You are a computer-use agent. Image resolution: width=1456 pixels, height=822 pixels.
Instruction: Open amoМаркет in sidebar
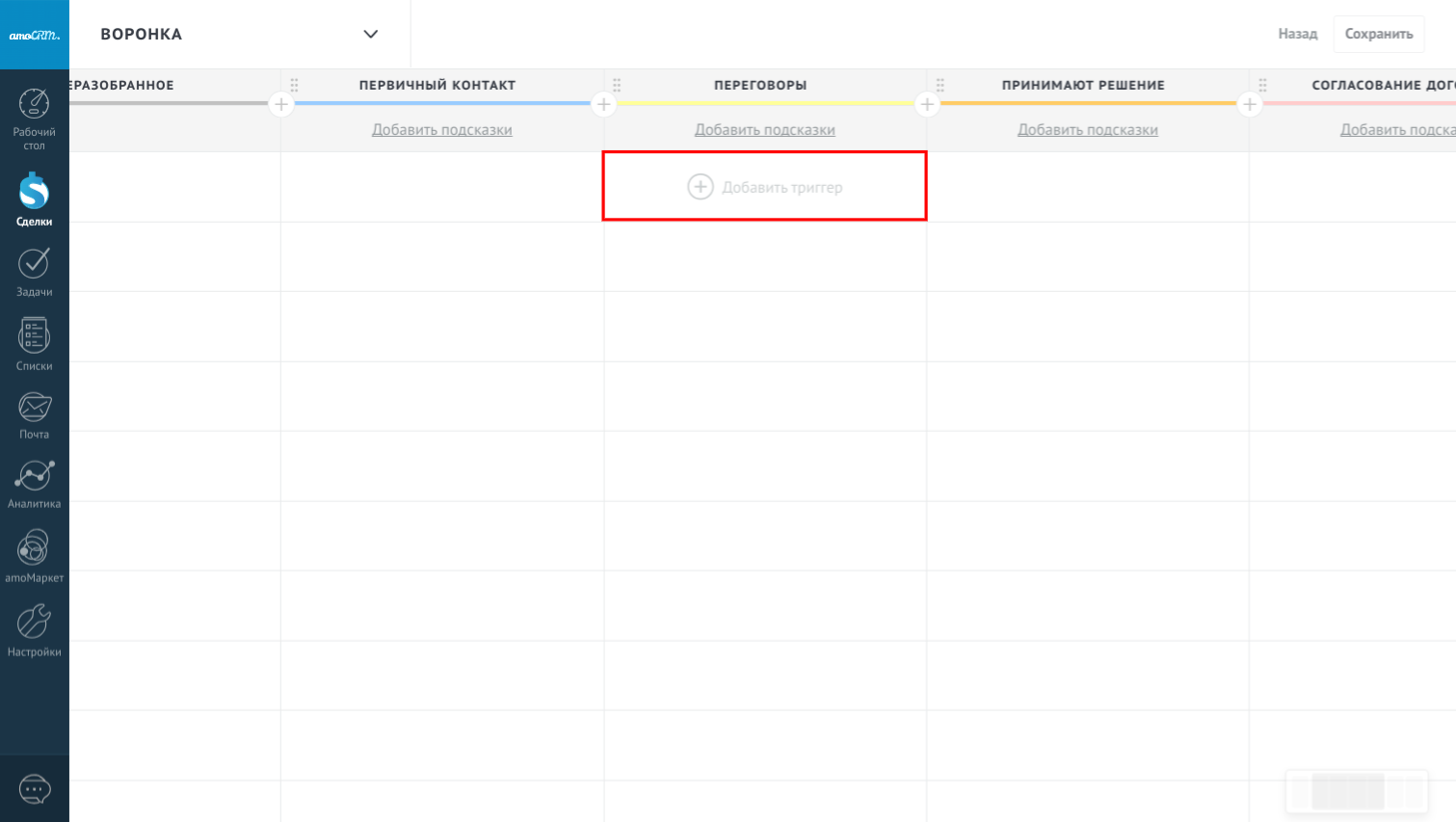pos(35,556)
